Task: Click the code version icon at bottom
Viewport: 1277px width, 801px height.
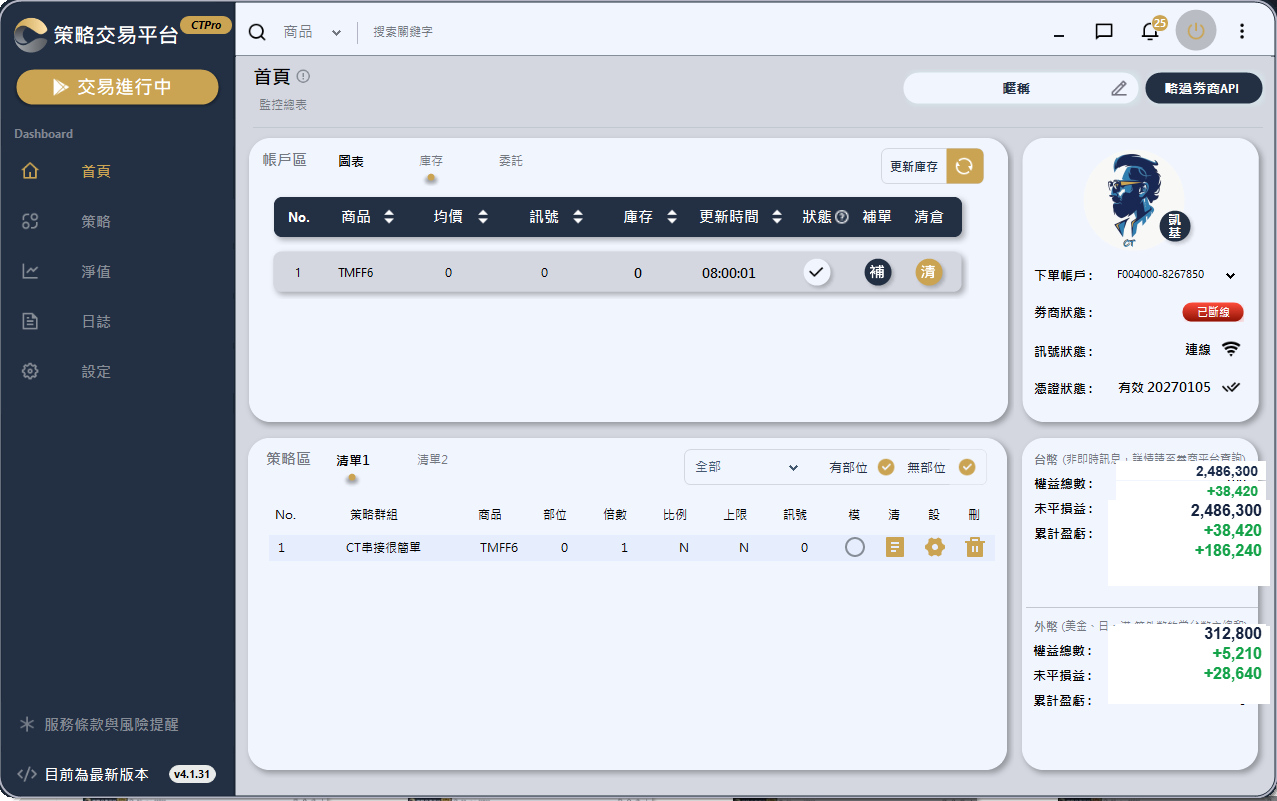Action: (x=27, y=774)
